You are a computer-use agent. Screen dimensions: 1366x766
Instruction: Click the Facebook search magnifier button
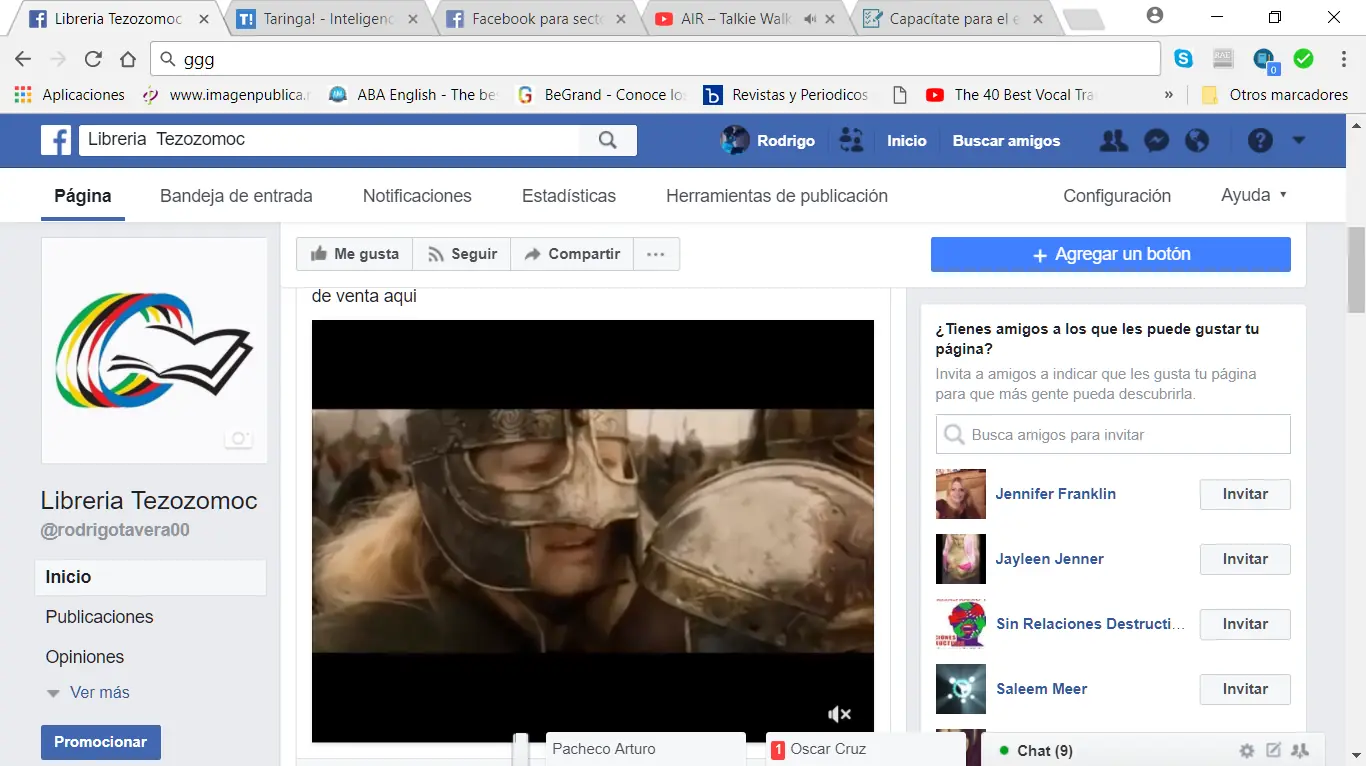click(x=608, y=140)
